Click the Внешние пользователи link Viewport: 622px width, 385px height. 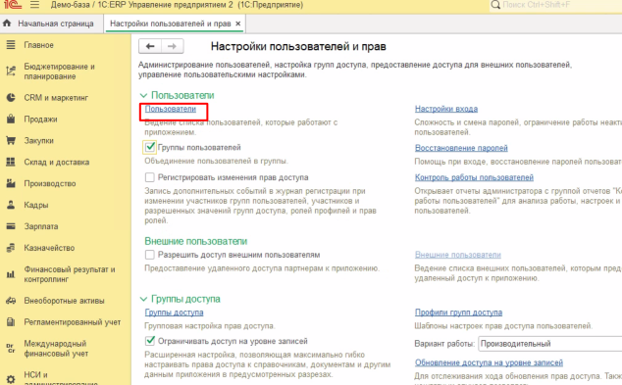tap(458, 255)
